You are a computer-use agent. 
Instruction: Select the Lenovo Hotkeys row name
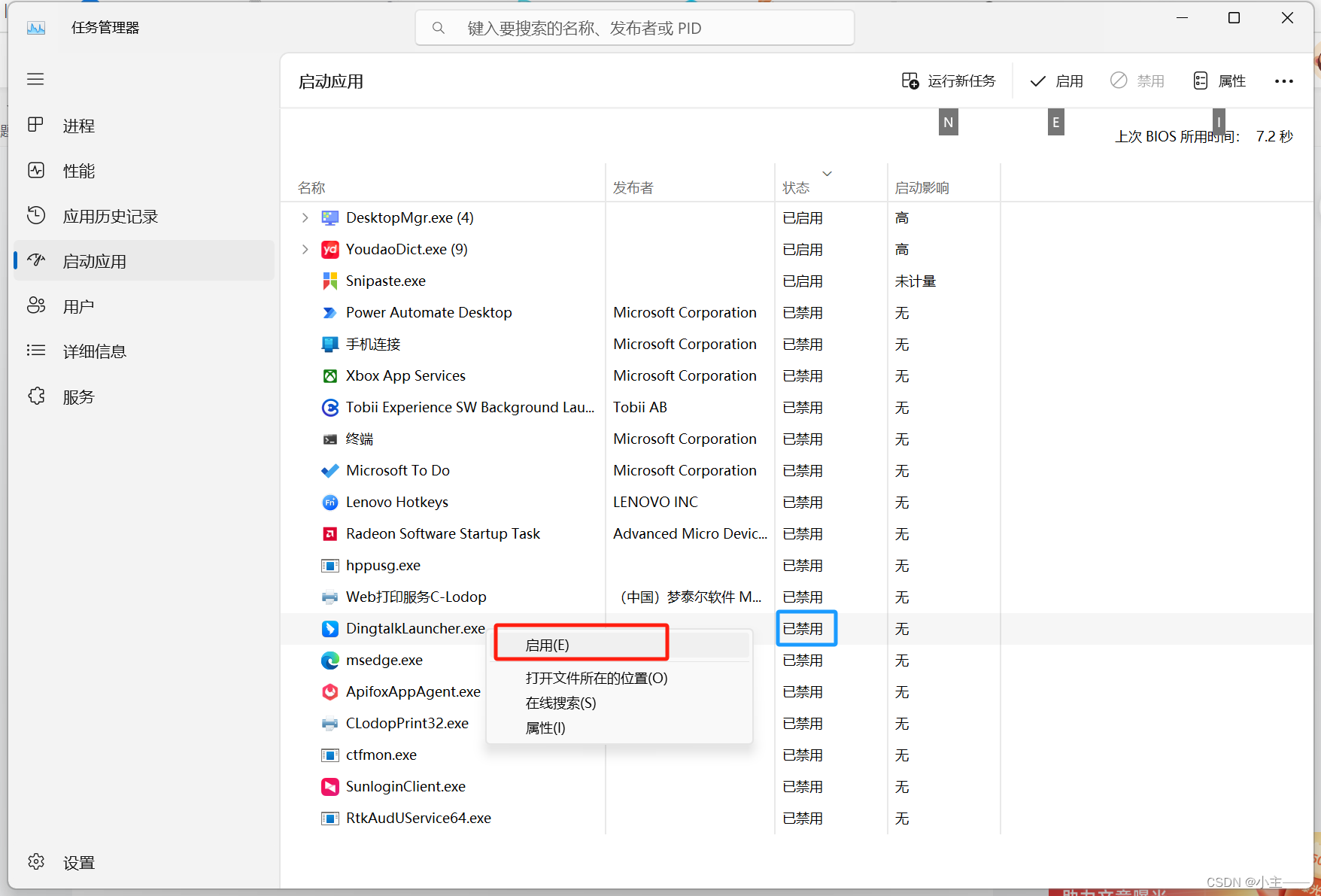pyautogui.click(x=397, y=502)
